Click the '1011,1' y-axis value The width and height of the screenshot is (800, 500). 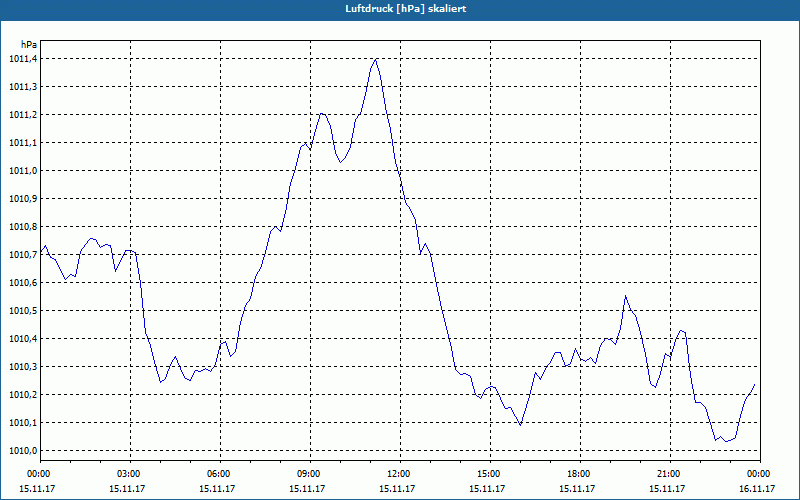(x=23, y=143)
